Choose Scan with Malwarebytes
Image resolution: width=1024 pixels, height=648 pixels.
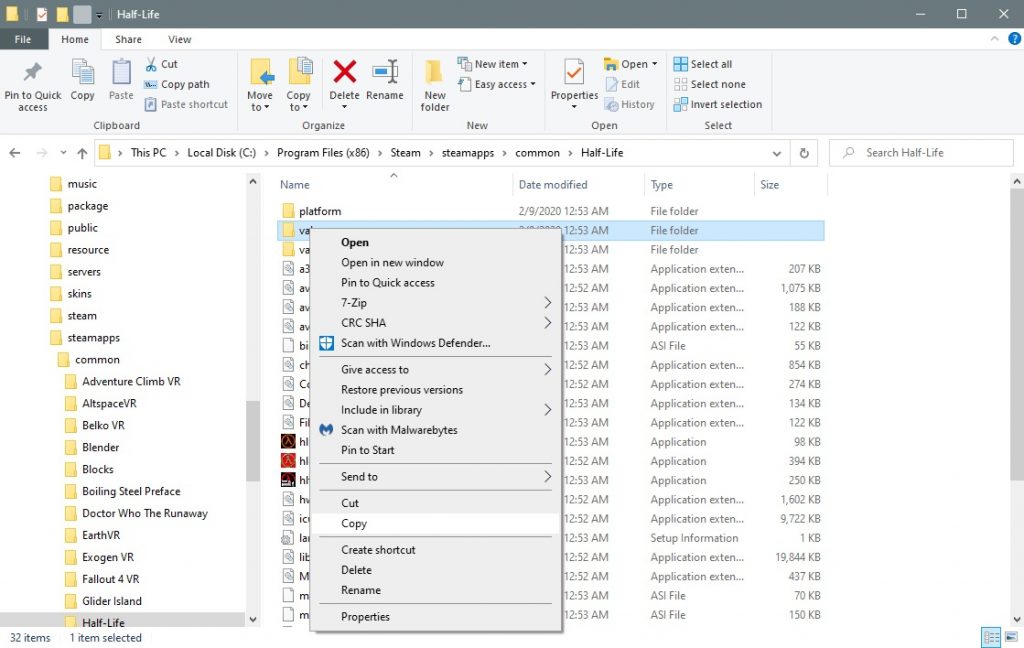(436, 430)
